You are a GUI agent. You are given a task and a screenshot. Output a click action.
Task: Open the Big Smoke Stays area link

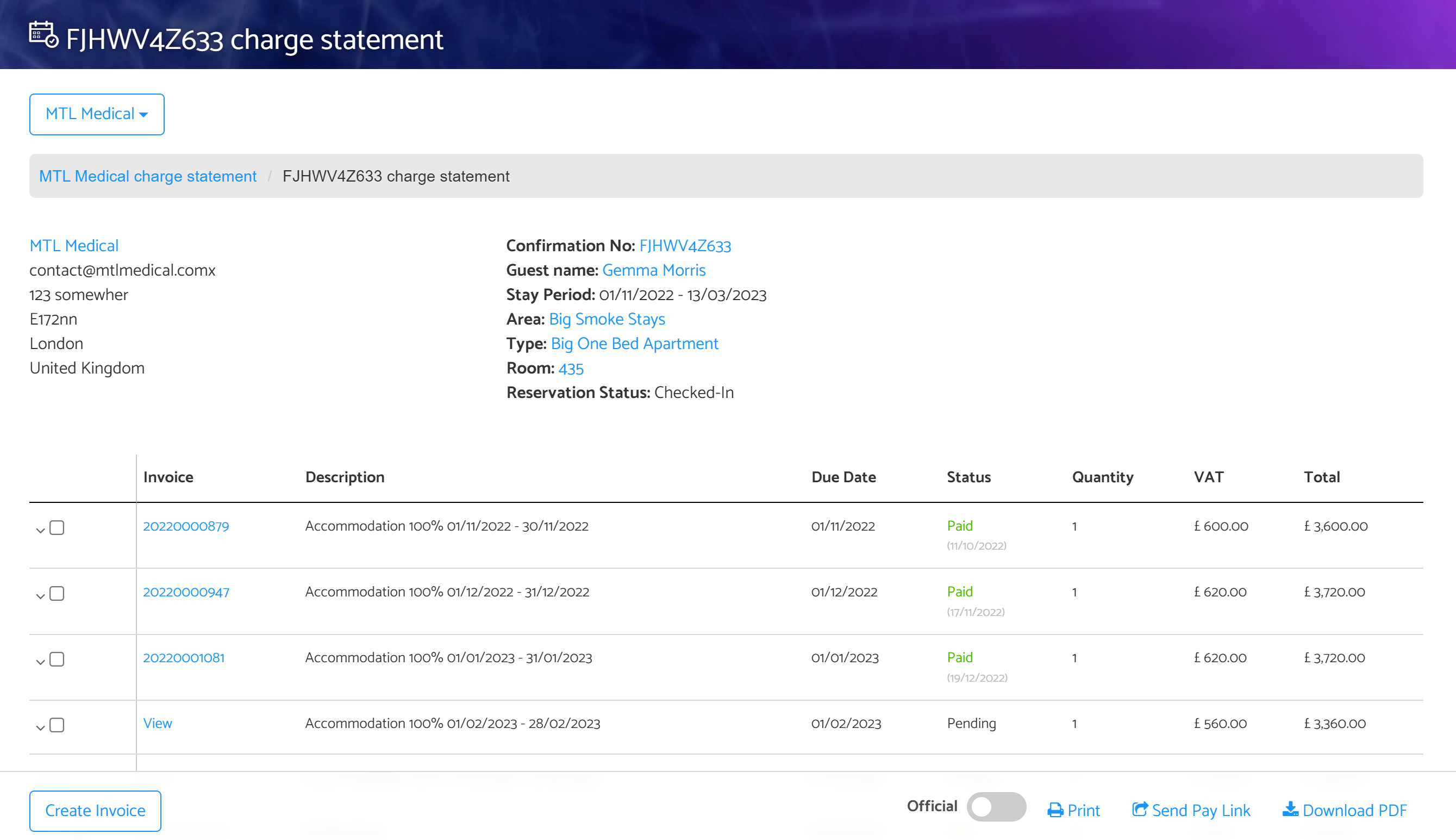click(607, 319)
